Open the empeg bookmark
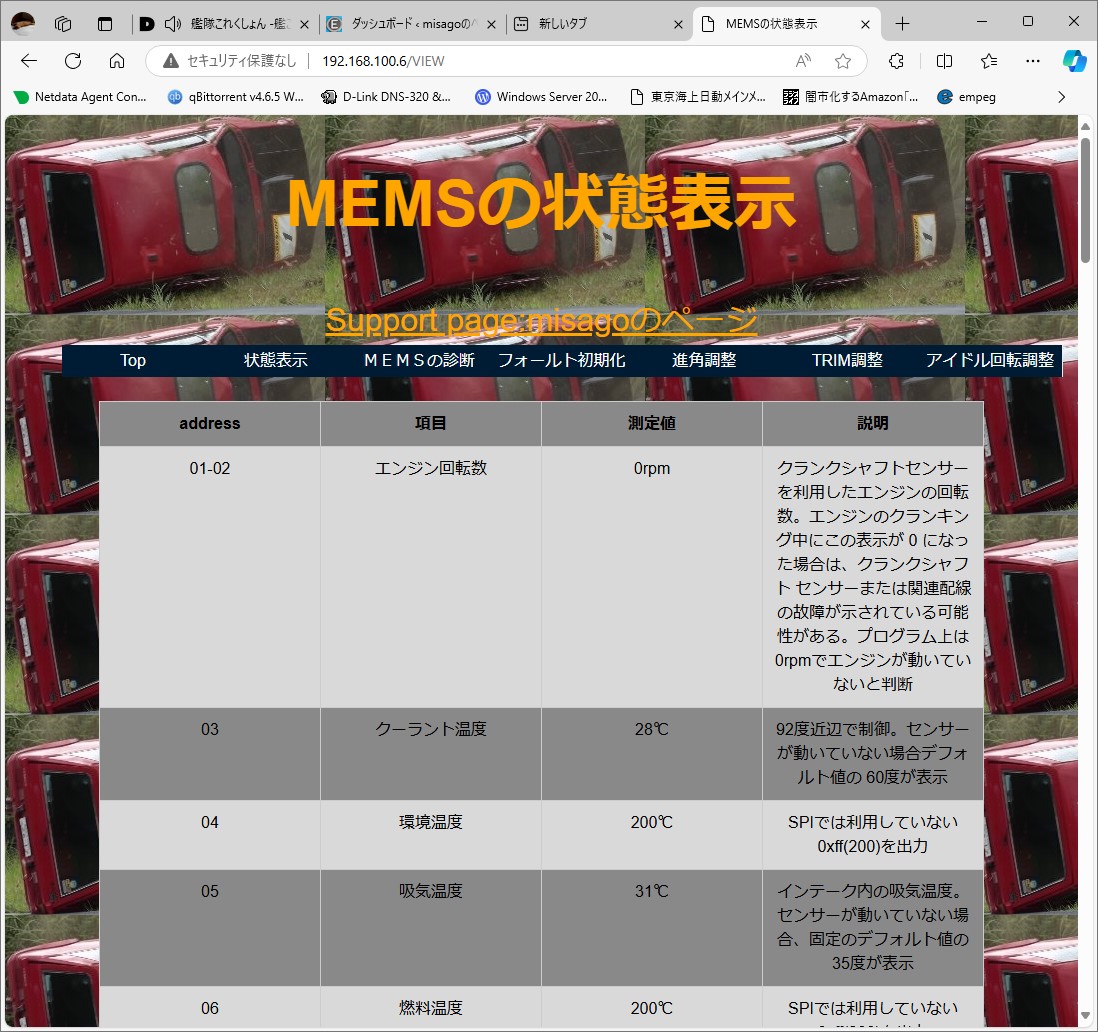 [967, 97]
